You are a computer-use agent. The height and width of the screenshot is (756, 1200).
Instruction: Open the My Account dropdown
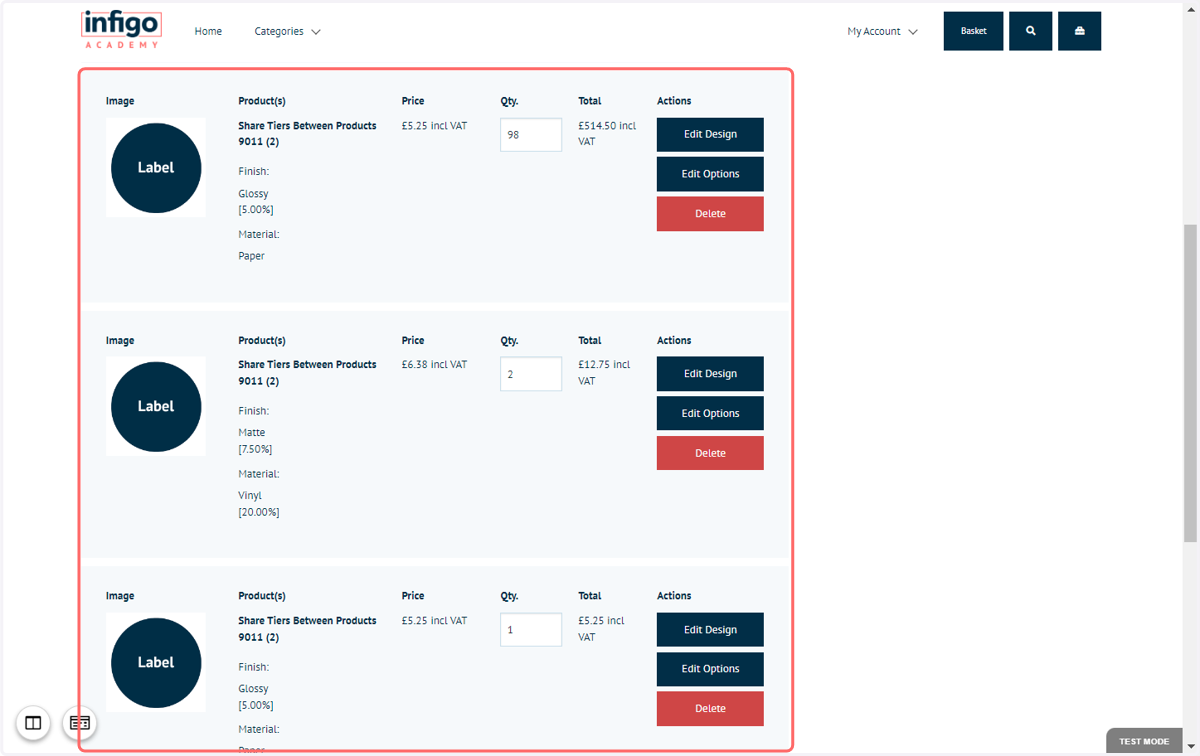click(x=882, y=31)
